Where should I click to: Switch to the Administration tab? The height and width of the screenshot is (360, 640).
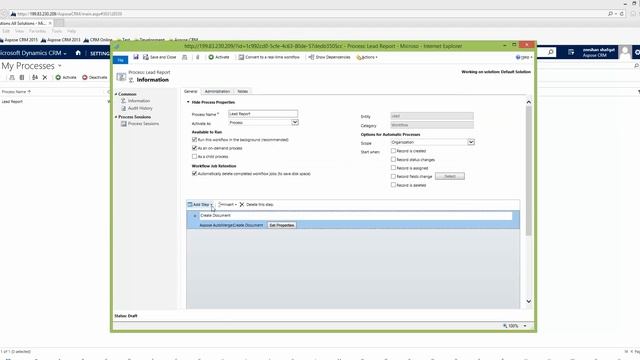pyautogui.click(x=217, y=91)
